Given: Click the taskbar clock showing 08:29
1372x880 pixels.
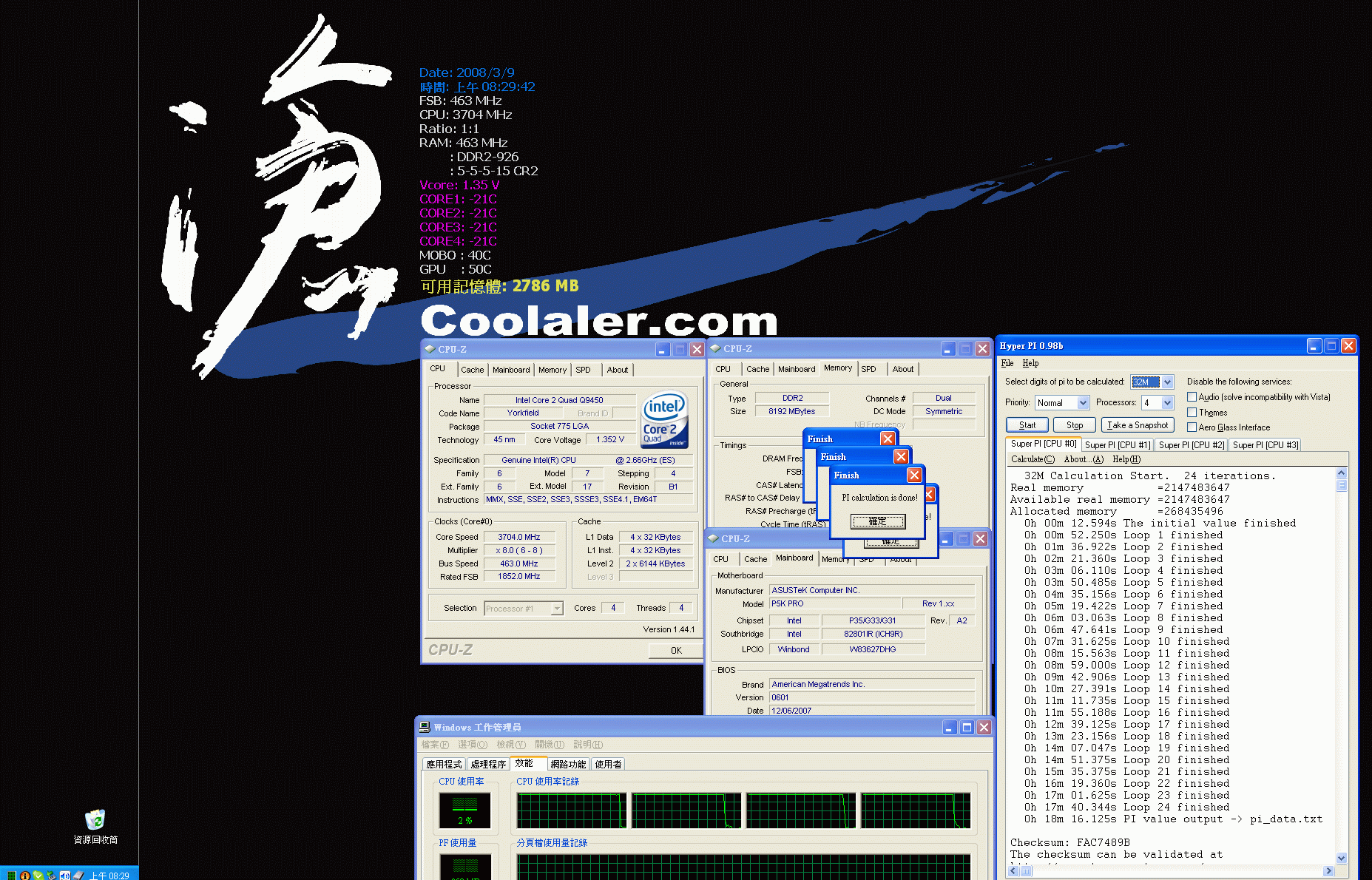Looking at the screenshot, I should 109,876.
